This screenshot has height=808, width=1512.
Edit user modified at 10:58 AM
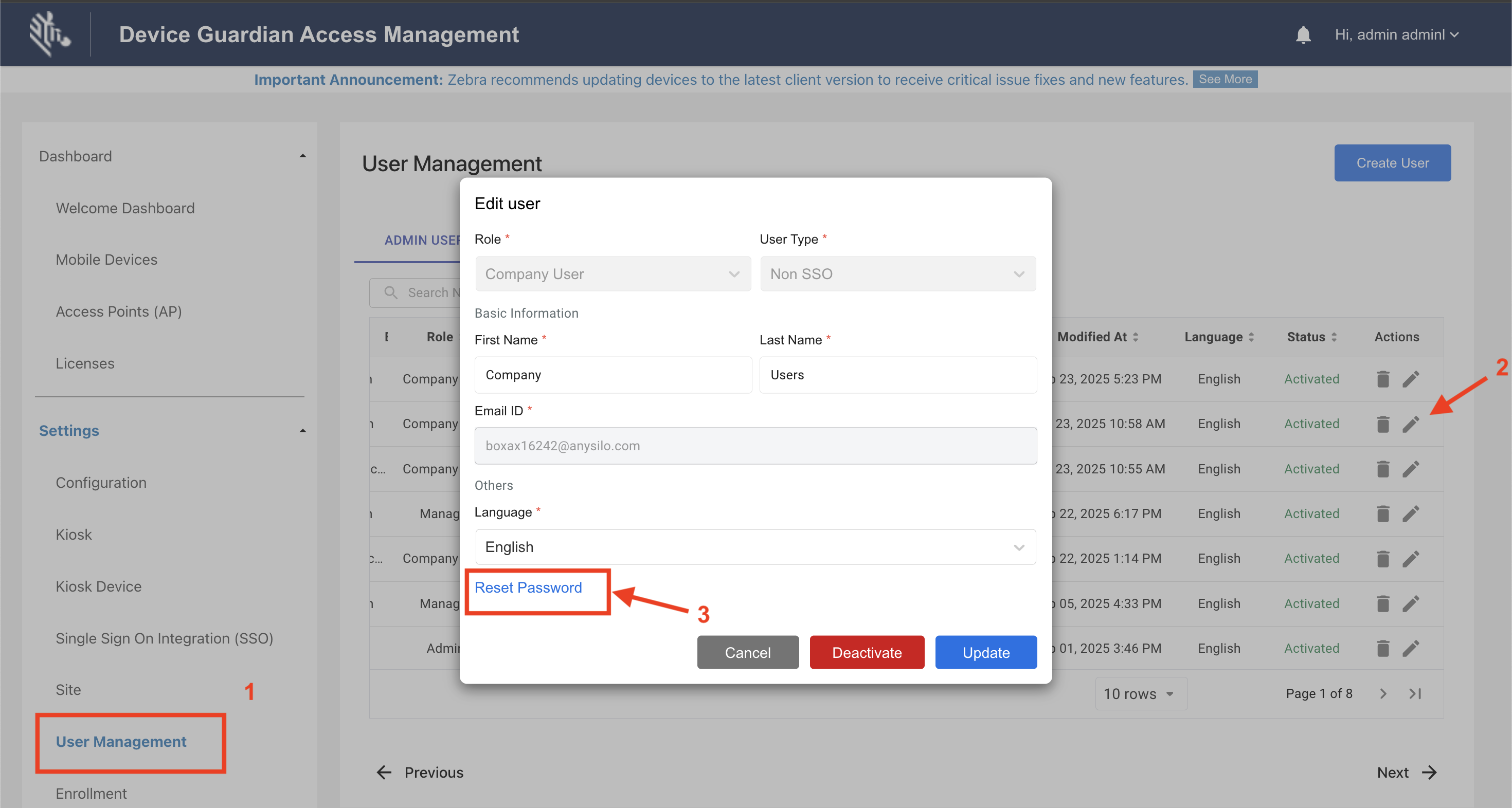(1411, 424)
